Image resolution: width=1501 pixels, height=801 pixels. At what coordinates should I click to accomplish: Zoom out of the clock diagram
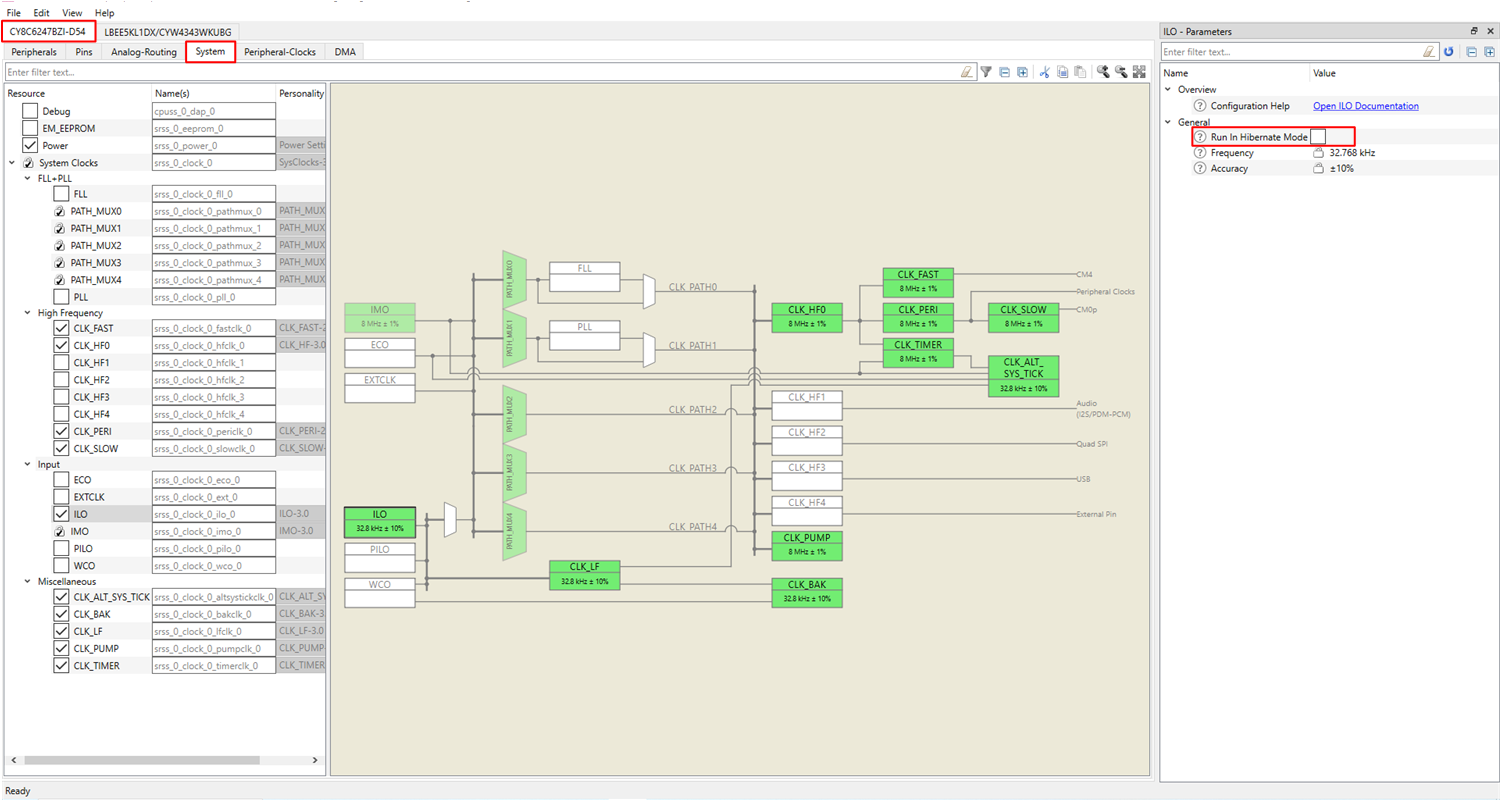coord(1121,72)
